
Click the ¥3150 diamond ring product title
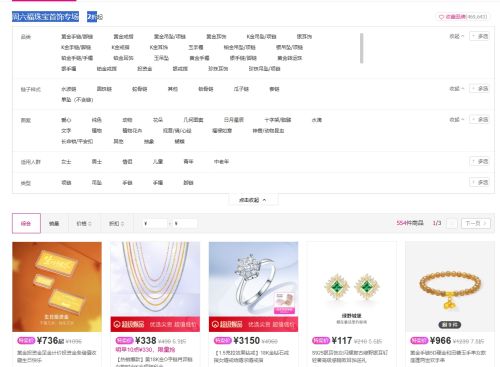tap(251, 356)
